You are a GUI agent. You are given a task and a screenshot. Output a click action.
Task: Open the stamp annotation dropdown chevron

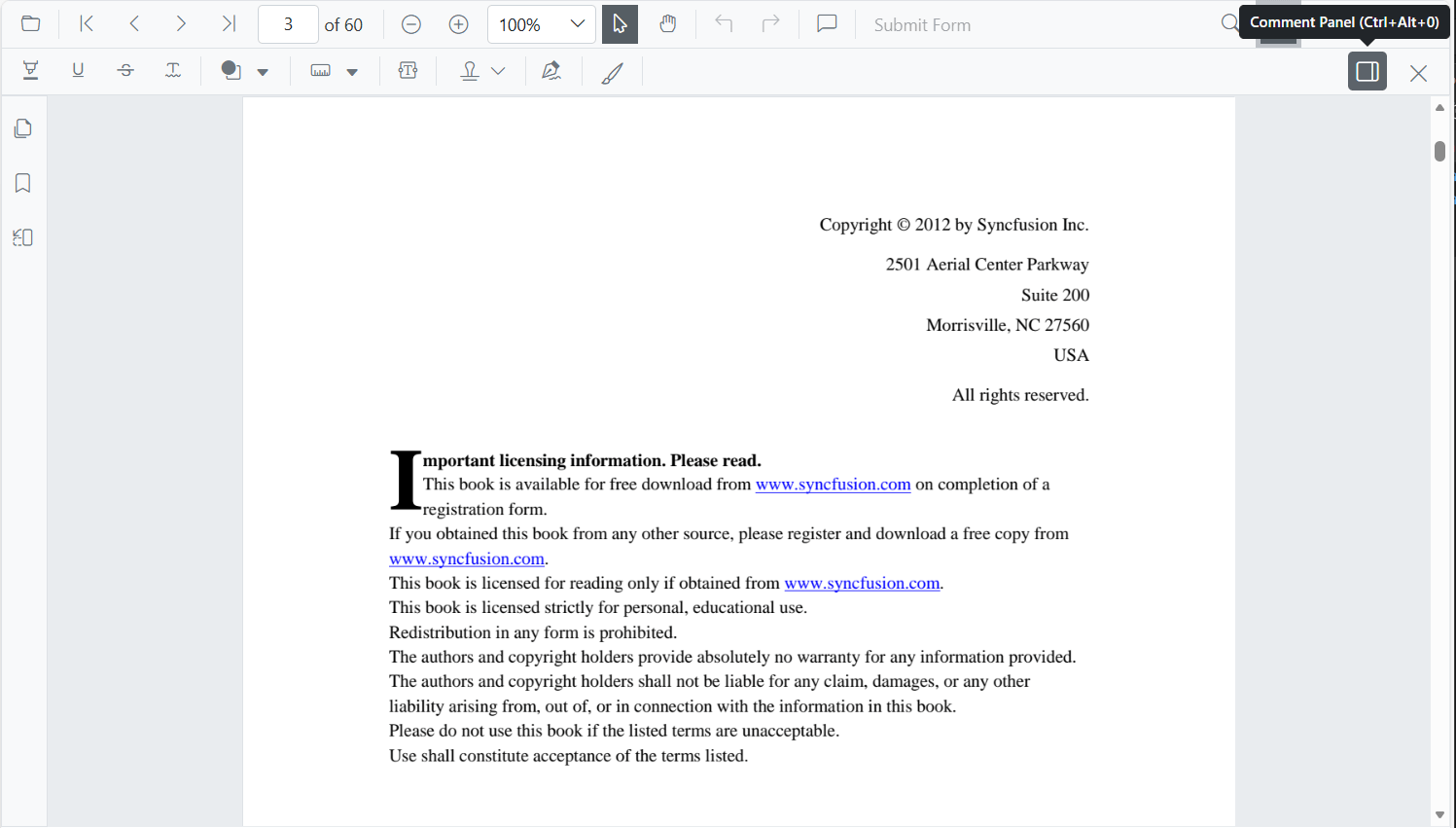498,71
